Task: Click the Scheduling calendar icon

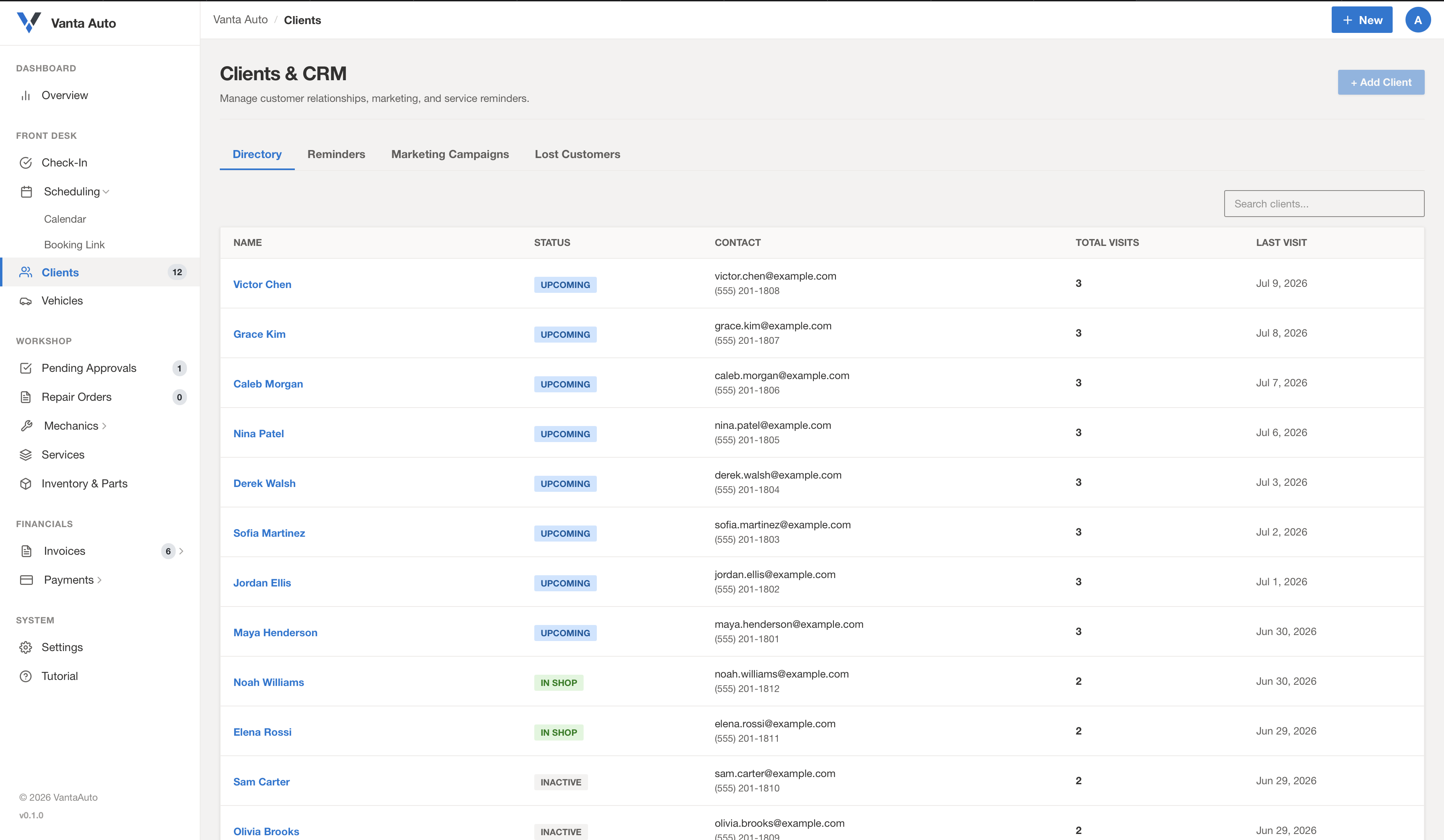Action: click(26, 191)
